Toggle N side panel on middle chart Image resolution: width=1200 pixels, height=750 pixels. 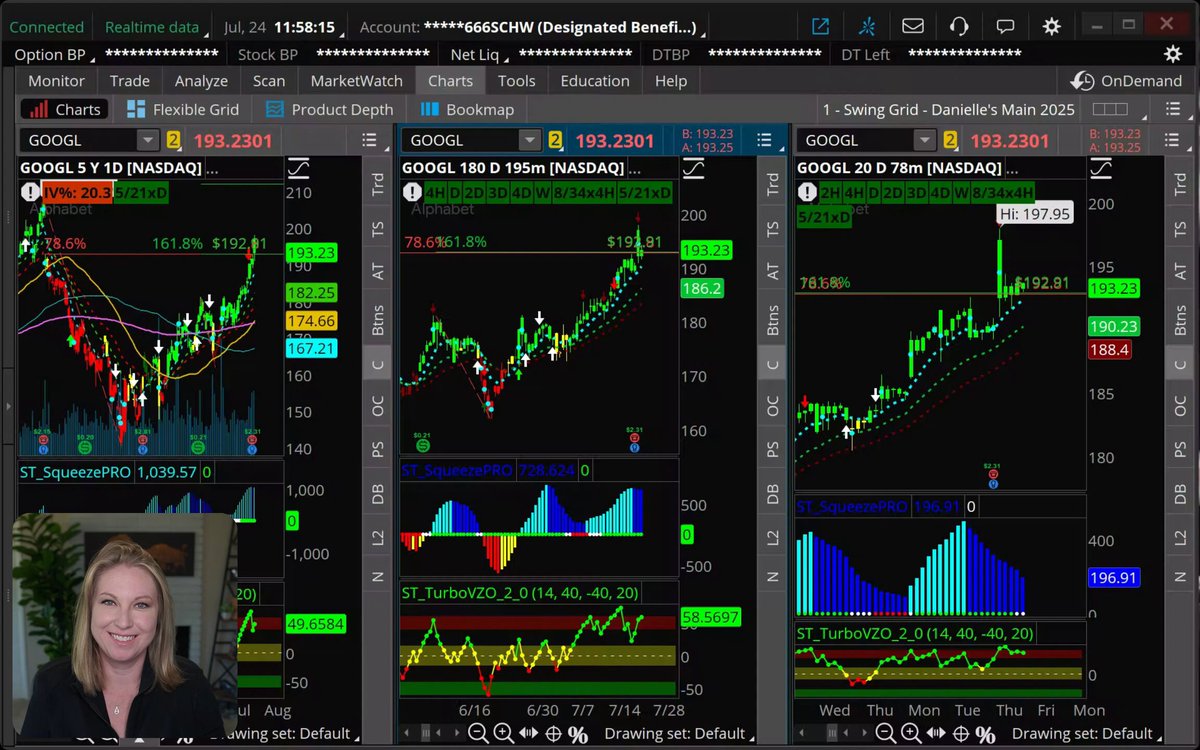click(773, 577)
